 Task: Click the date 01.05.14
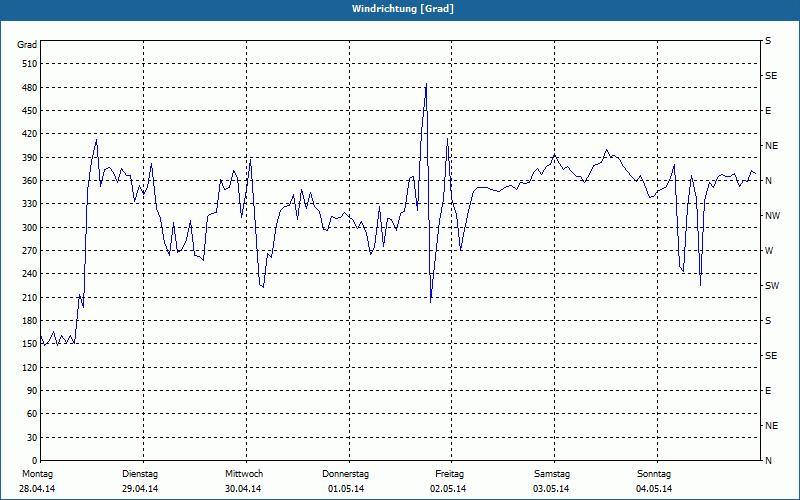pos(346,489)
